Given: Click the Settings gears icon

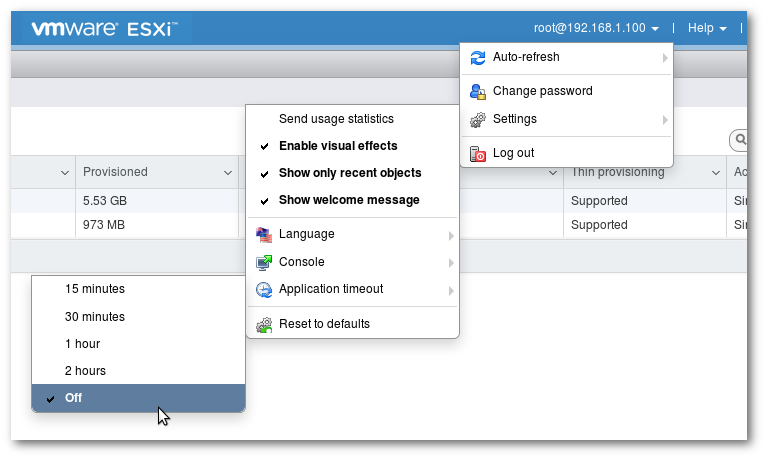Looking at the screenshot, I should point(478,119).
